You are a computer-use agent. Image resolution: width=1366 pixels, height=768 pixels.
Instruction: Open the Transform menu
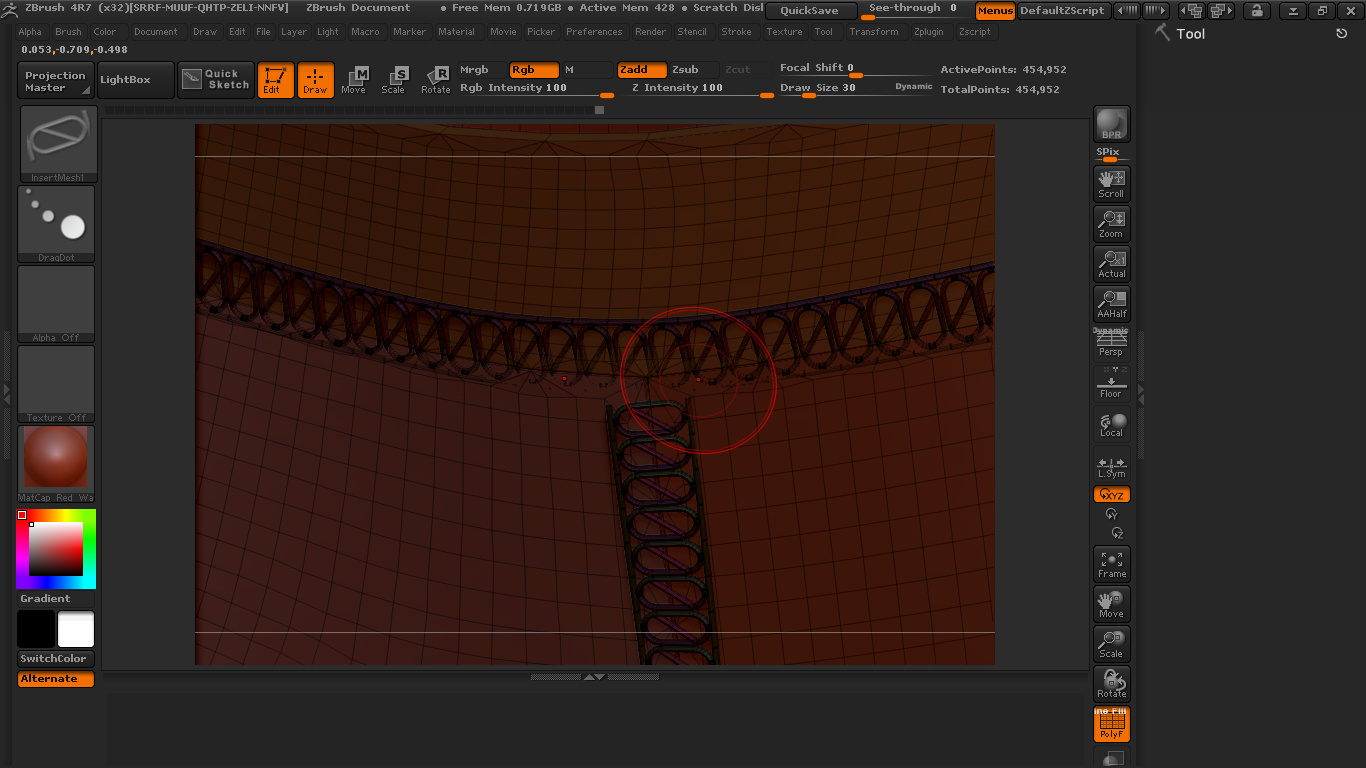tap(874, 32)
